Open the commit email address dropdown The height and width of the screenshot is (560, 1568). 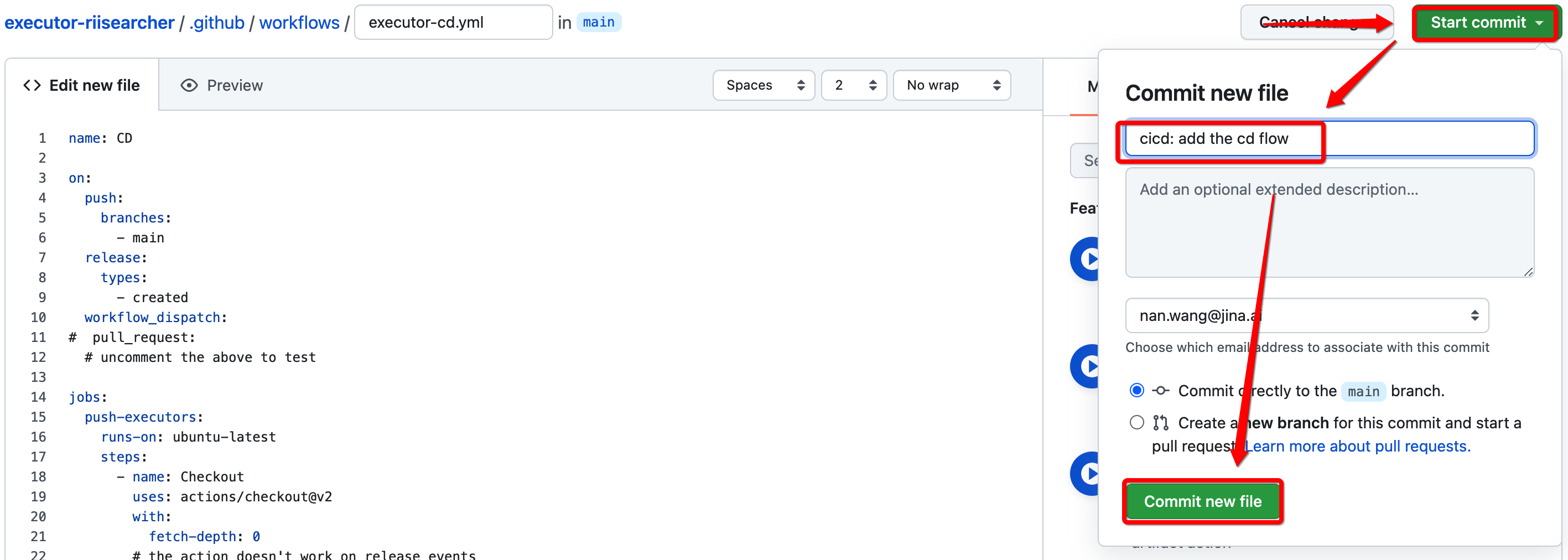(x=1306, y=315)
